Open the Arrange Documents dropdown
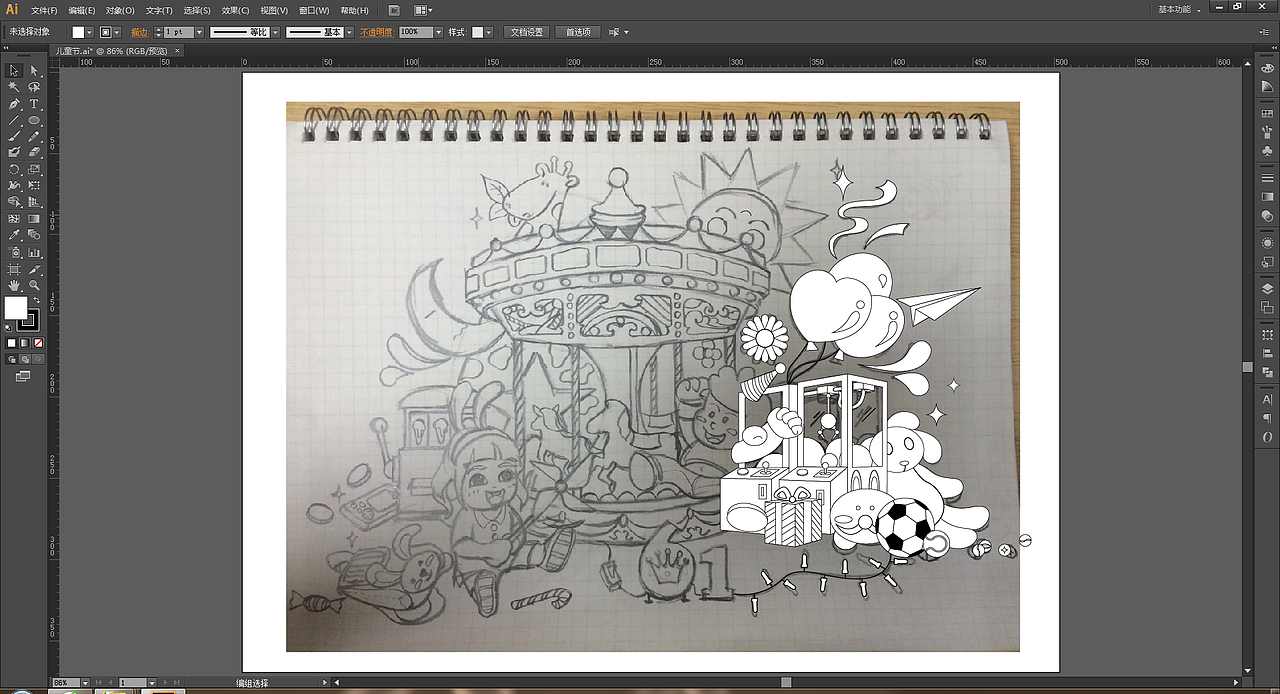The image size is (1280, 694). point(424,10)
